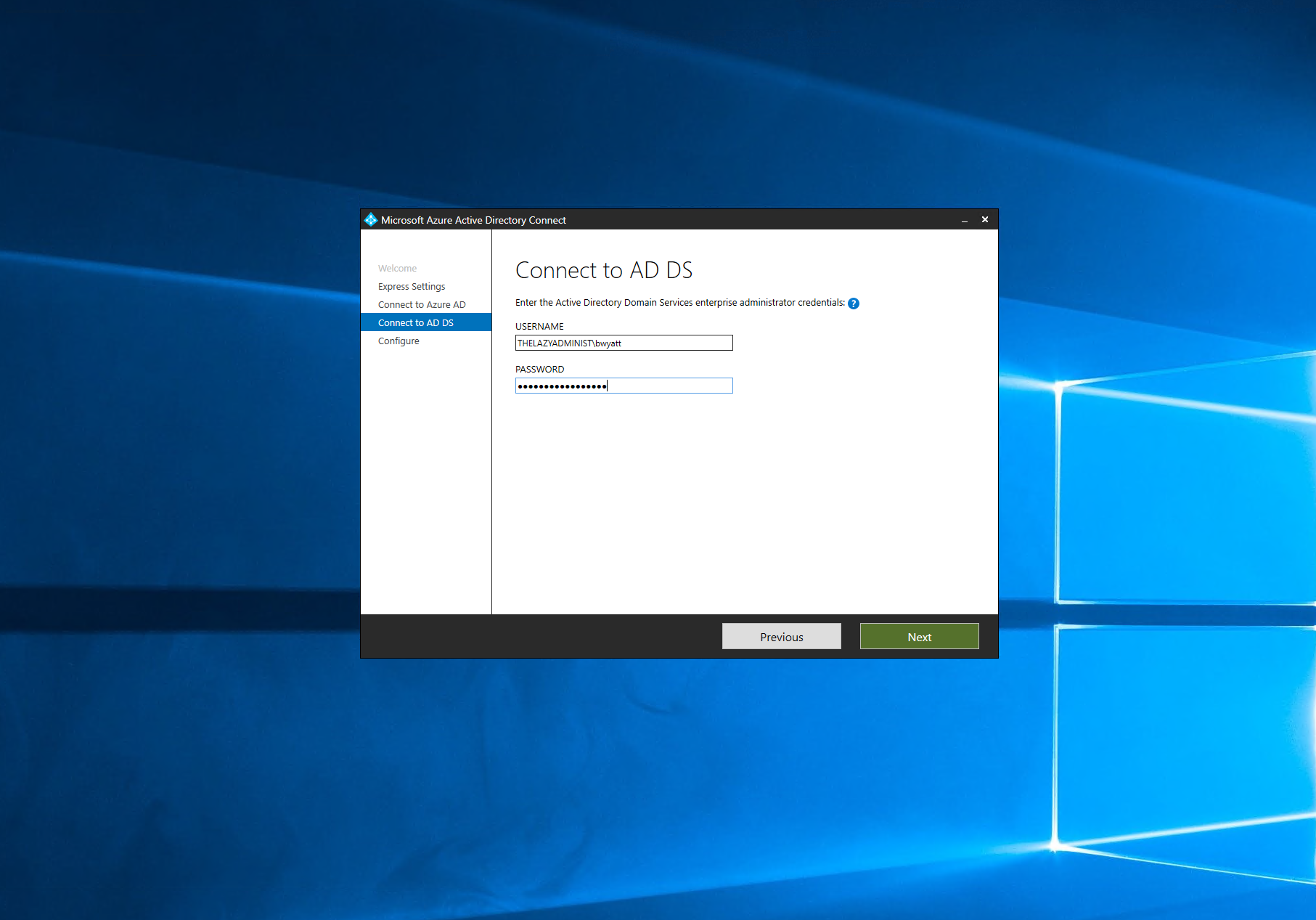The width and height of the screenshot is (1316, 920).
Task: Select the Connect to Azure AD step
Action: coord(422,305)
